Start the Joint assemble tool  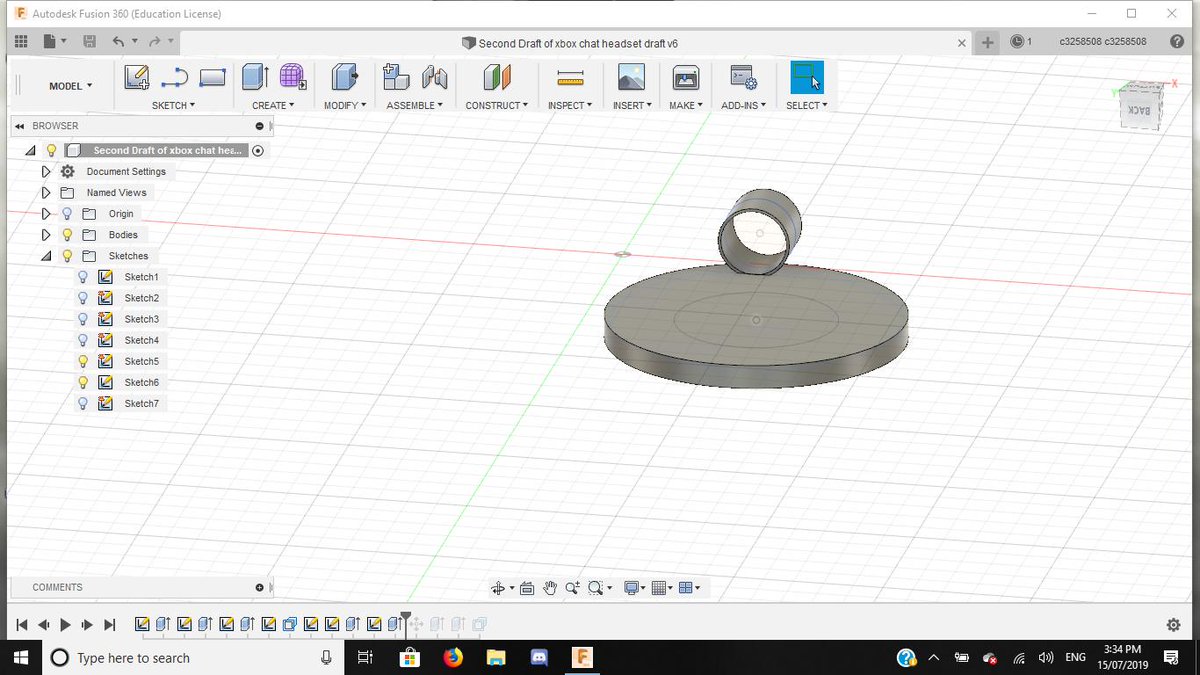point(434,78)
